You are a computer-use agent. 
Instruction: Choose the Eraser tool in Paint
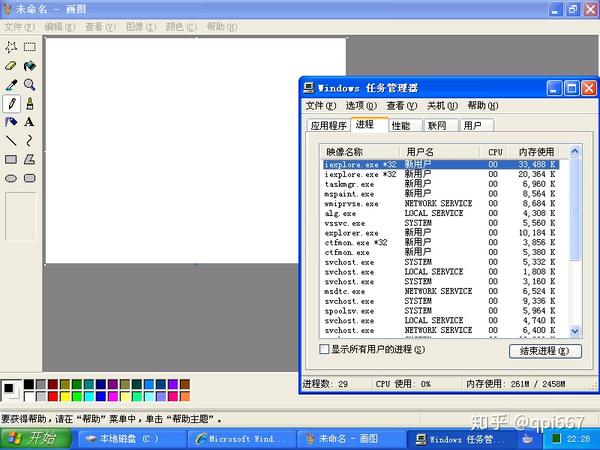(x=11, y=66)
